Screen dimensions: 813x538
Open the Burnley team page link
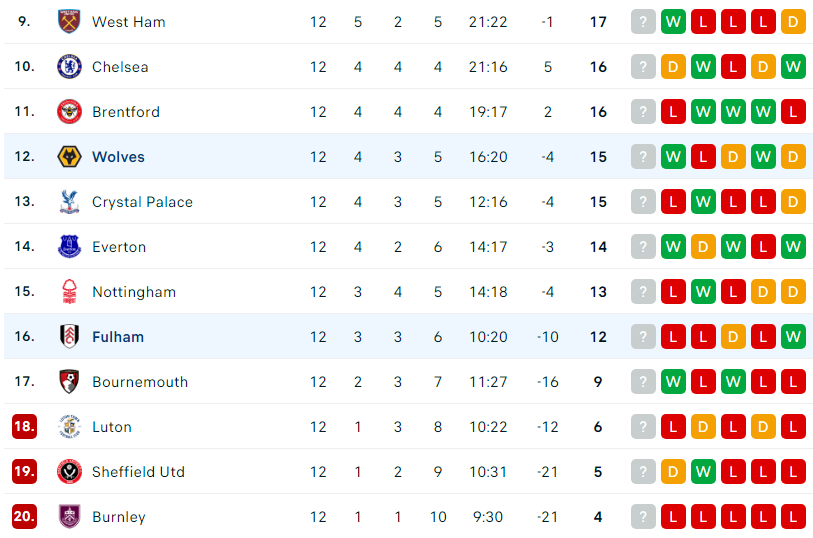119,517
